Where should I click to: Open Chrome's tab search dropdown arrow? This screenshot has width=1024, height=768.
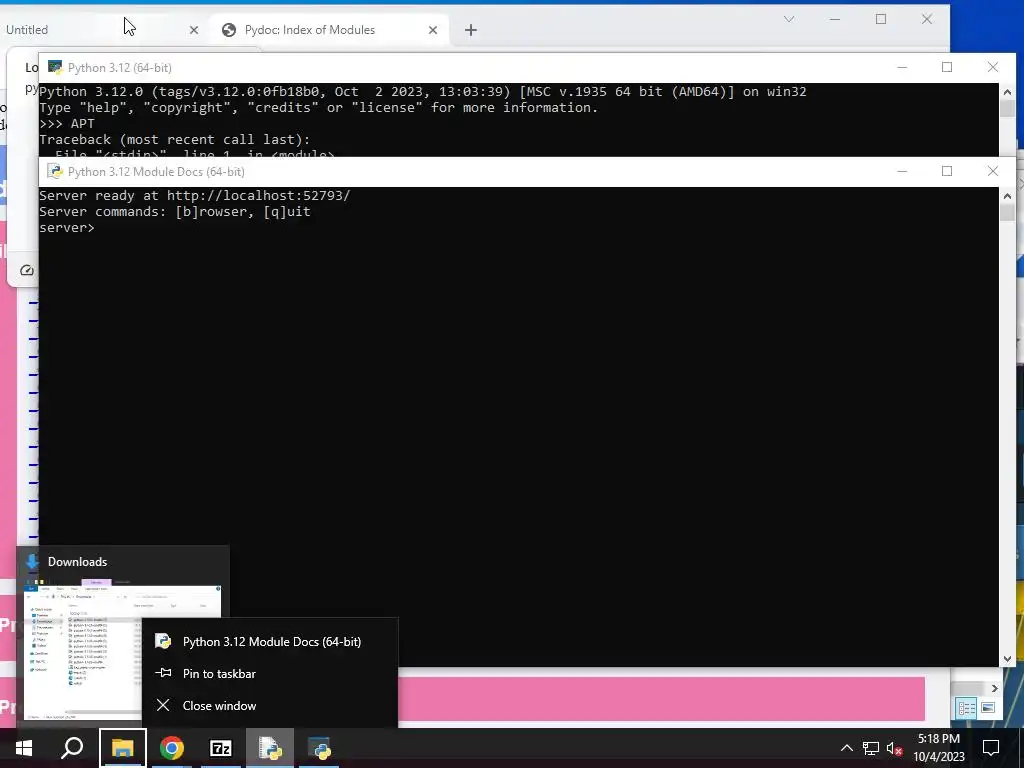click(x=789, y=19)
